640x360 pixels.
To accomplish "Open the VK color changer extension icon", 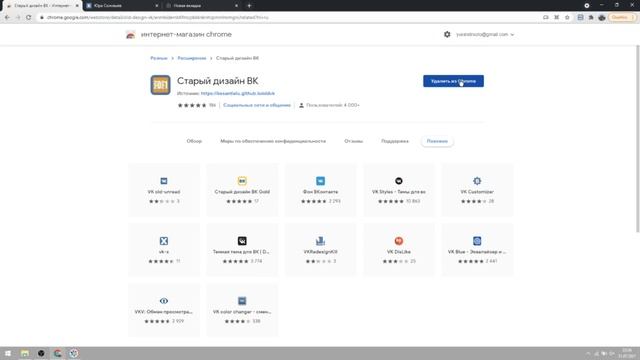I will 242,301.
